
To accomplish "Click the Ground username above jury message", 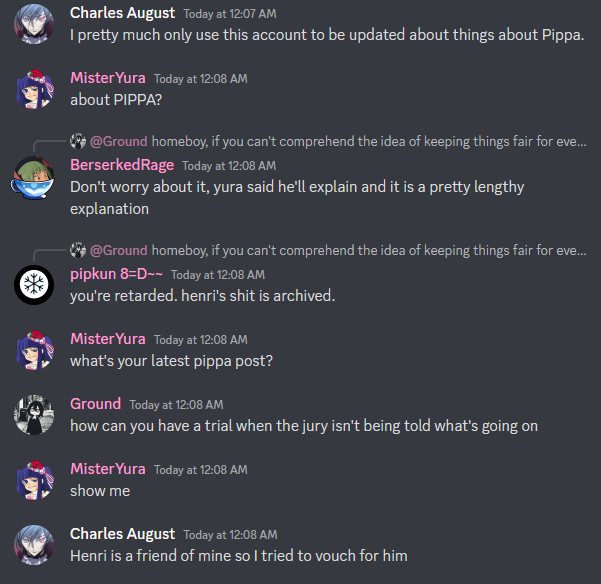I will (95, 404).
